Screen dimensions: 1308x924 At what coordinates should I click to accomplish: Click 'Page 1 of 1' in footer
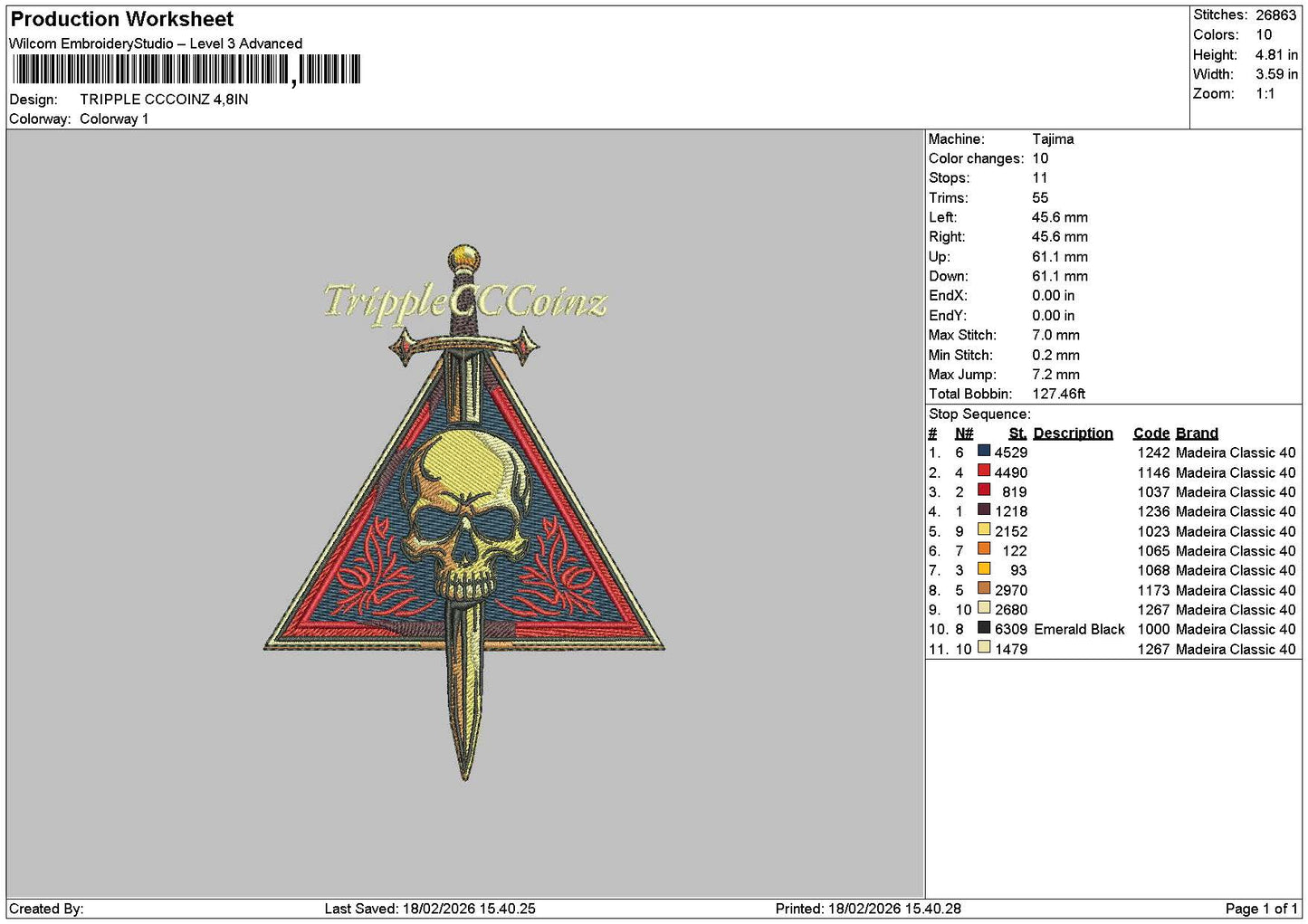pyautogui.click(x=1262, y=909)
